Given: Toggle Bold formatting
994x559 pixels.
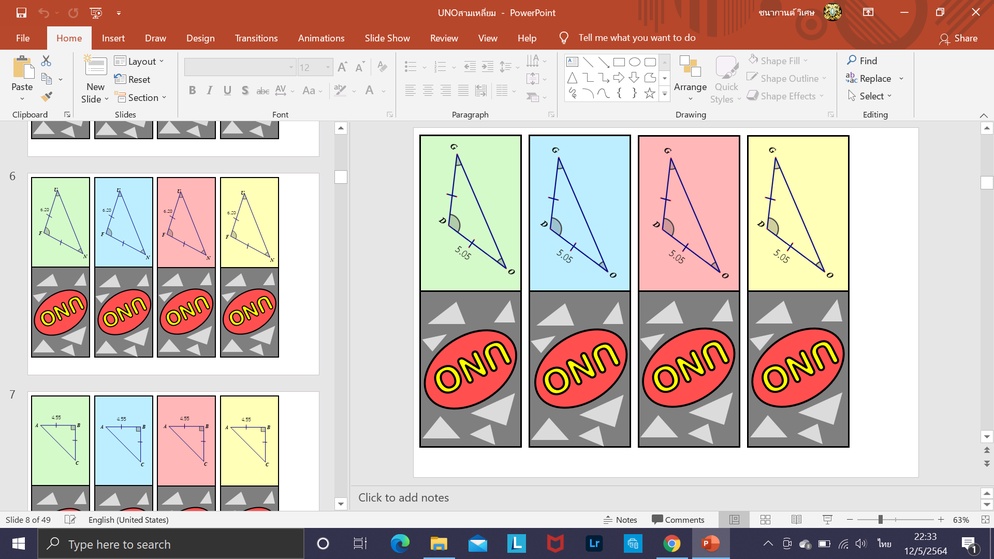Looking at the screenshot, I should [192, 91].
